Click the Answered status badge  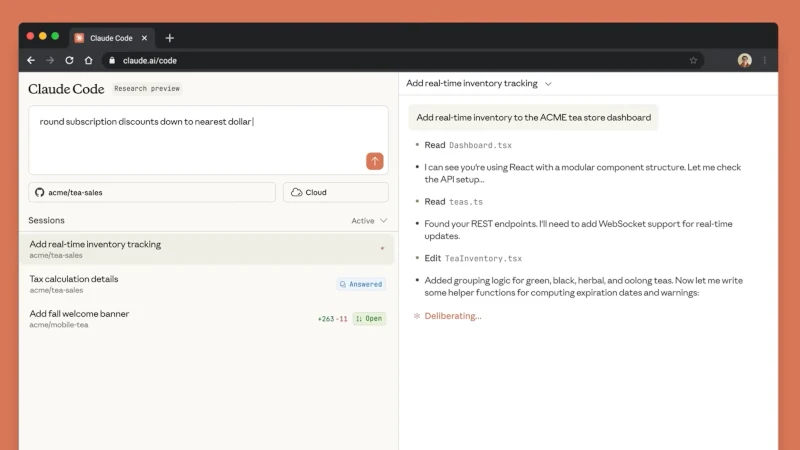(x=361, y=284)
